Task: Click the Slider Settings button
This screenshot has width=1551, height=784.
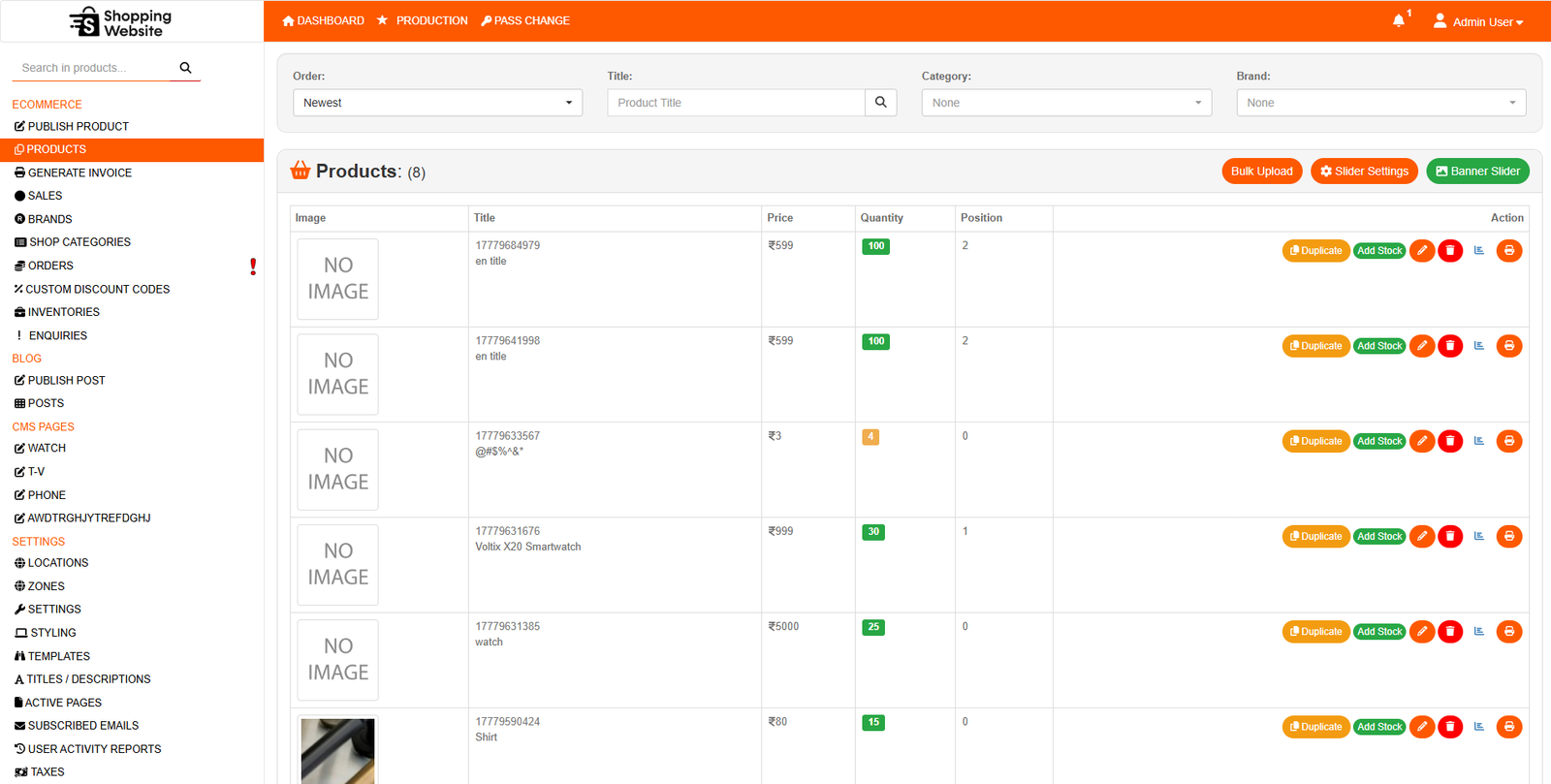Action: coord(1364,172)
